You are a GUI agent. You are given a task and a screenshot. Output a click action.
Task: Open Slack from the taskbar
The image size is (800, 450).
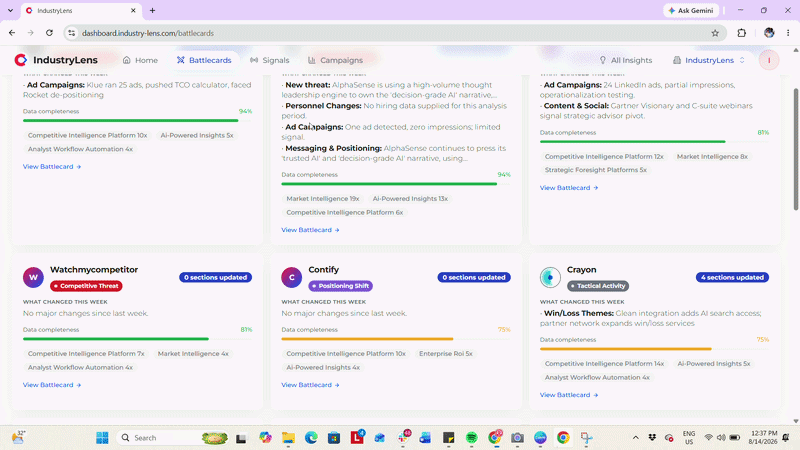tap(403, 438)
